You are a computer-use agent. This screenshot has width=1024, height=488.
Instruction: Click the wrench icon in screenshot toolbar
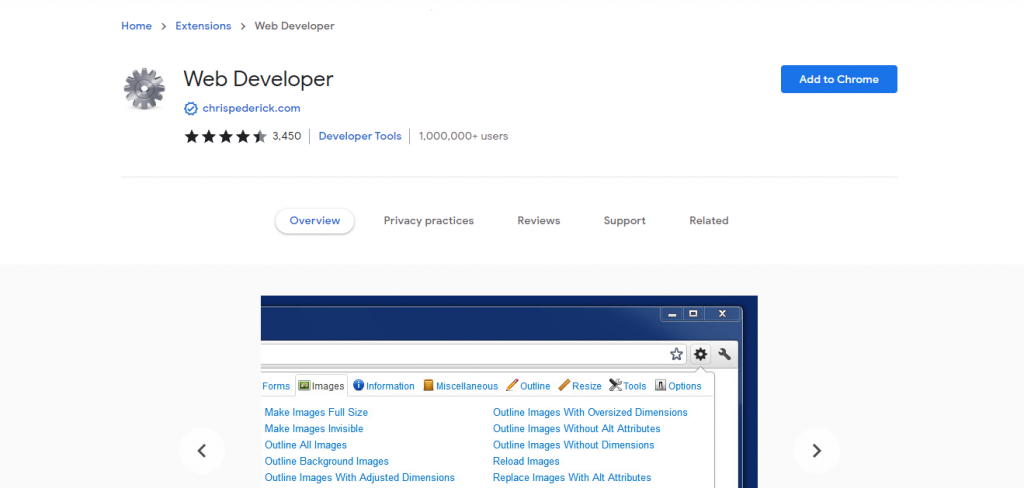point(725,354)
